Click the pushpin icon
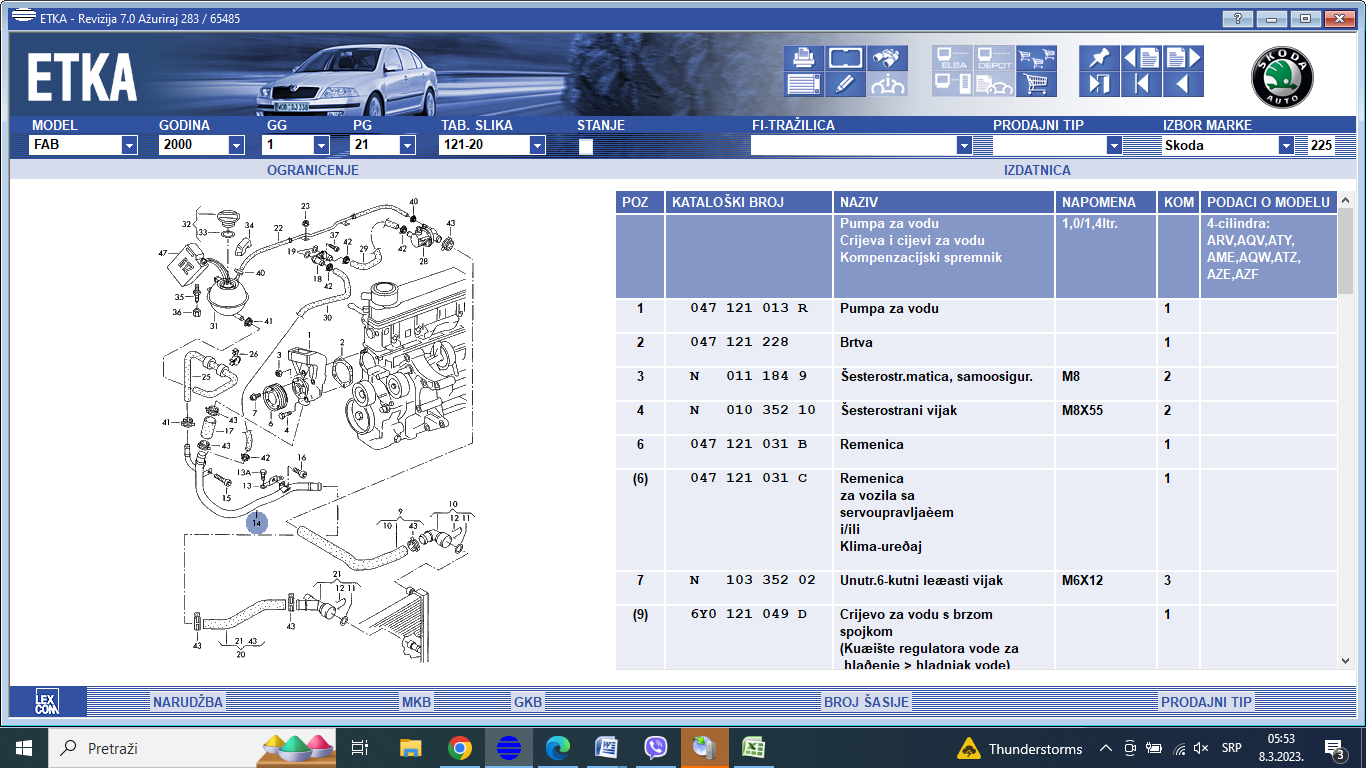 tap(1099, 58)
